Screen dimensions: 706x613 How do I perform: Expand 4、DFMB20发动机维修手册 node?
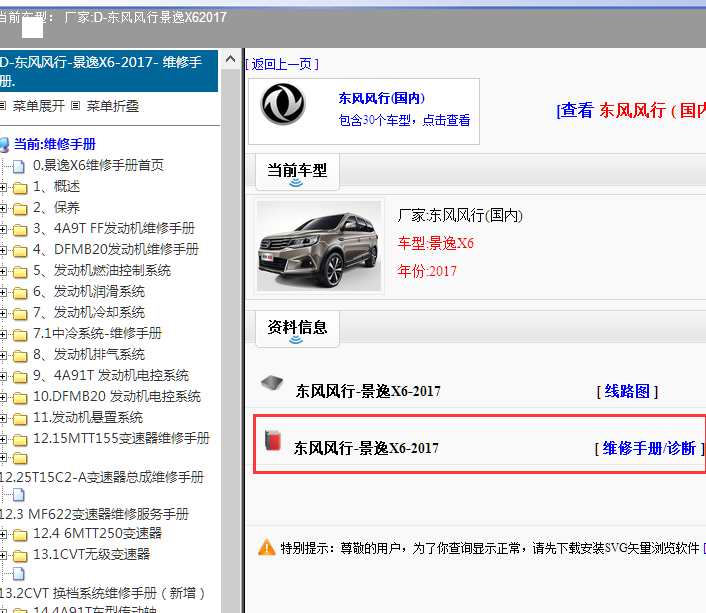coord(3,250)
